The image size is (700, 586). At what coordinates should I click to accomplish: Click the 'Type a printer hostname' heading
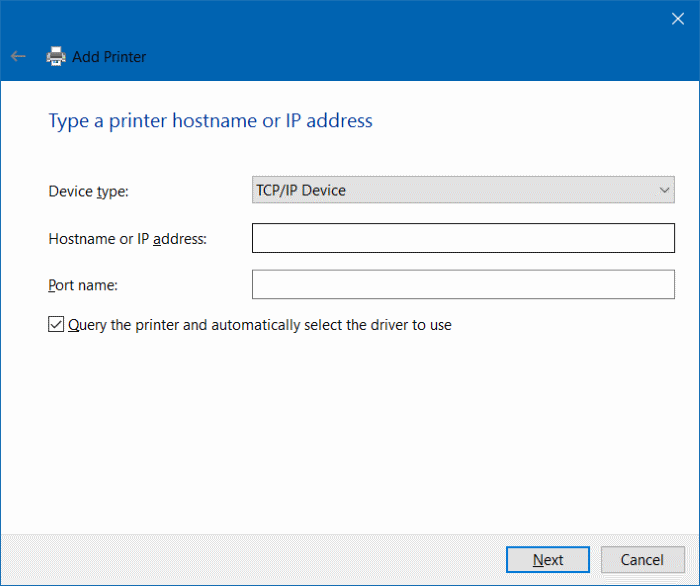[210, 121]
